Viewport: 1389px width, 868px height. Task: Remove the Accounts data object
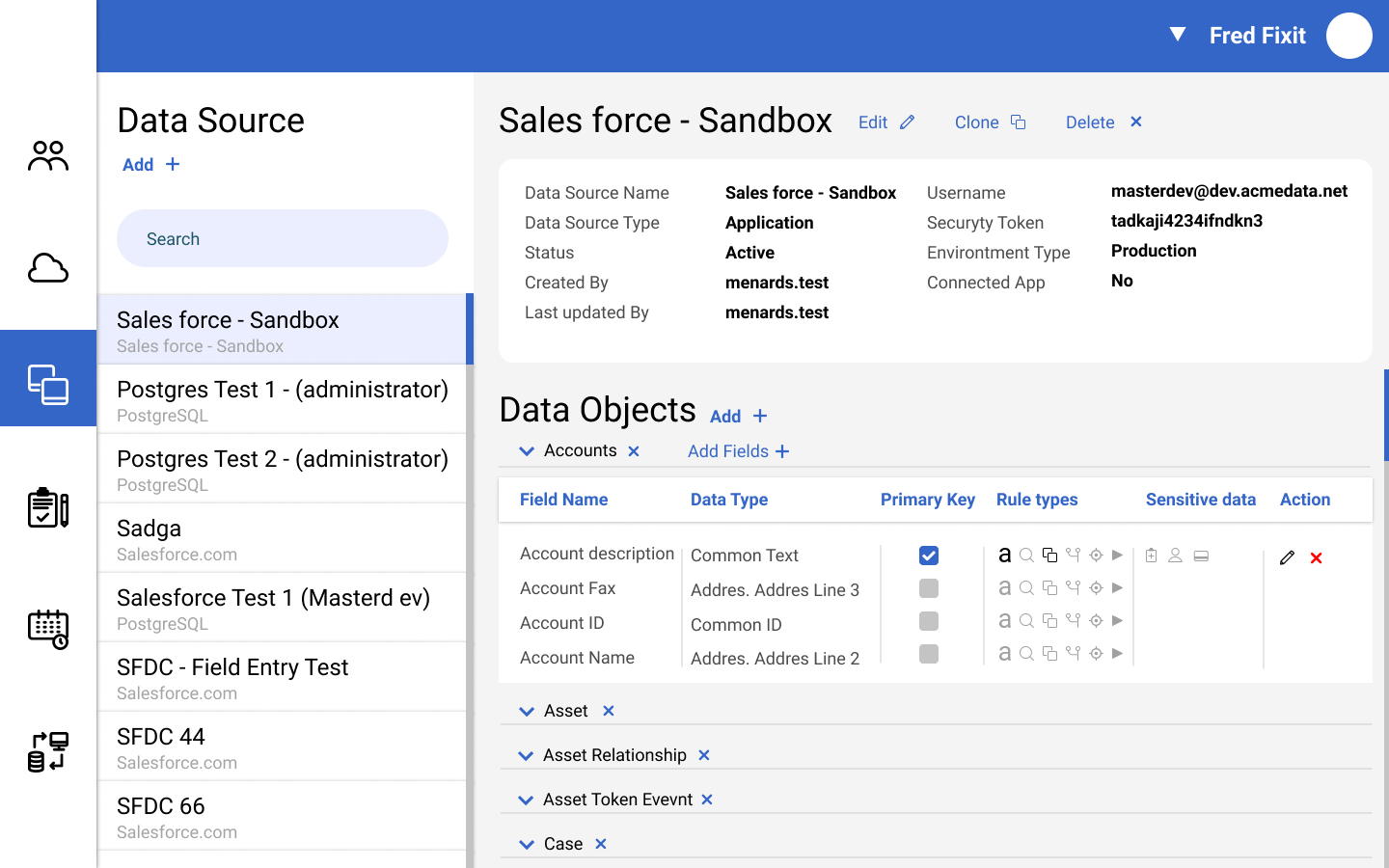[634, 451]
